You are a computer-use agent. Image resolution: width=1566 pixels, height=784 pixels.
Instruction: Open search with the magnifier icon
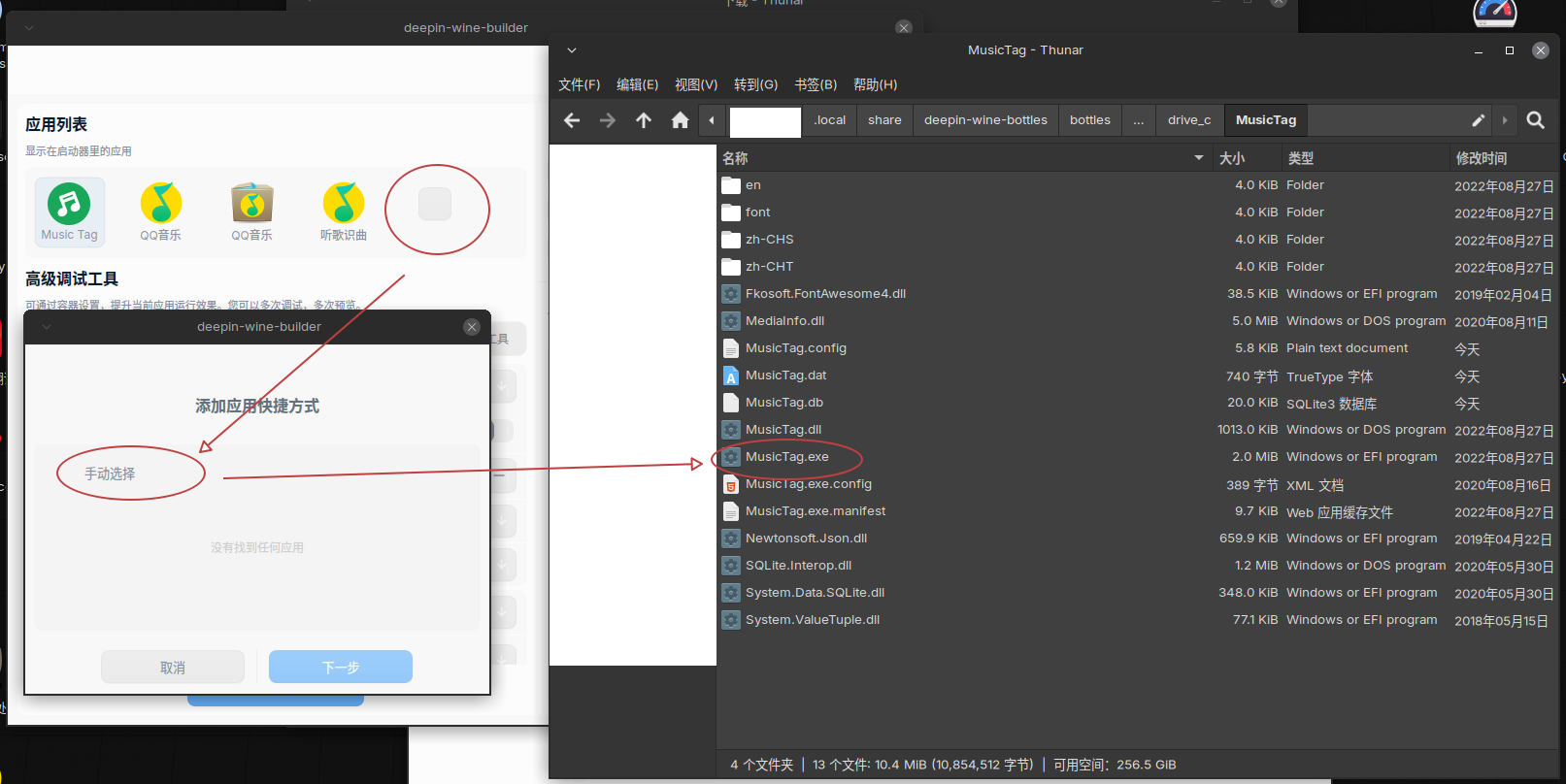click(x=1535, y=120)
